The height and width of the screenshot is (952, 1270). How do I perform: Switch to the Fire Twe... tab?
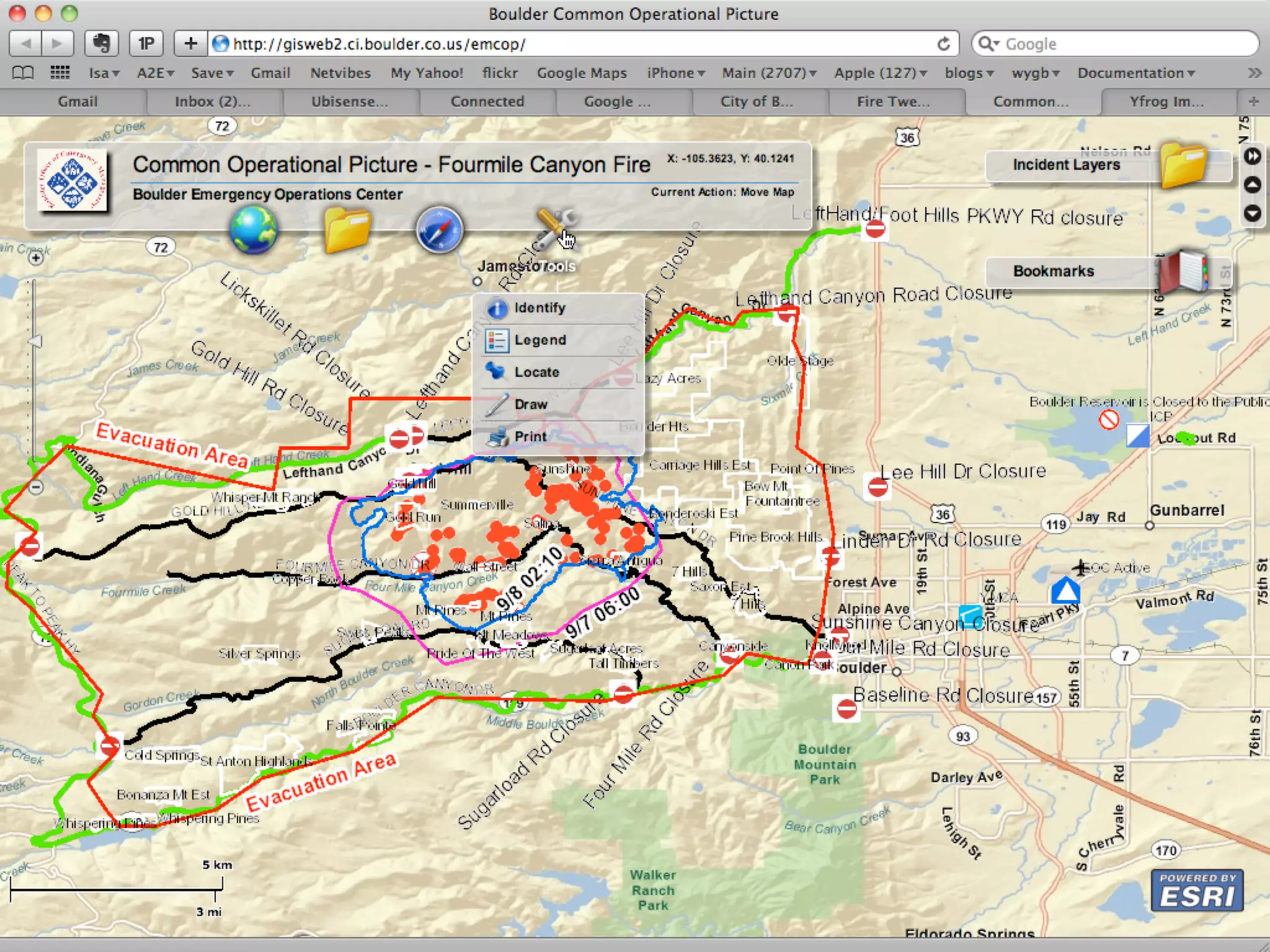point(893,102)
